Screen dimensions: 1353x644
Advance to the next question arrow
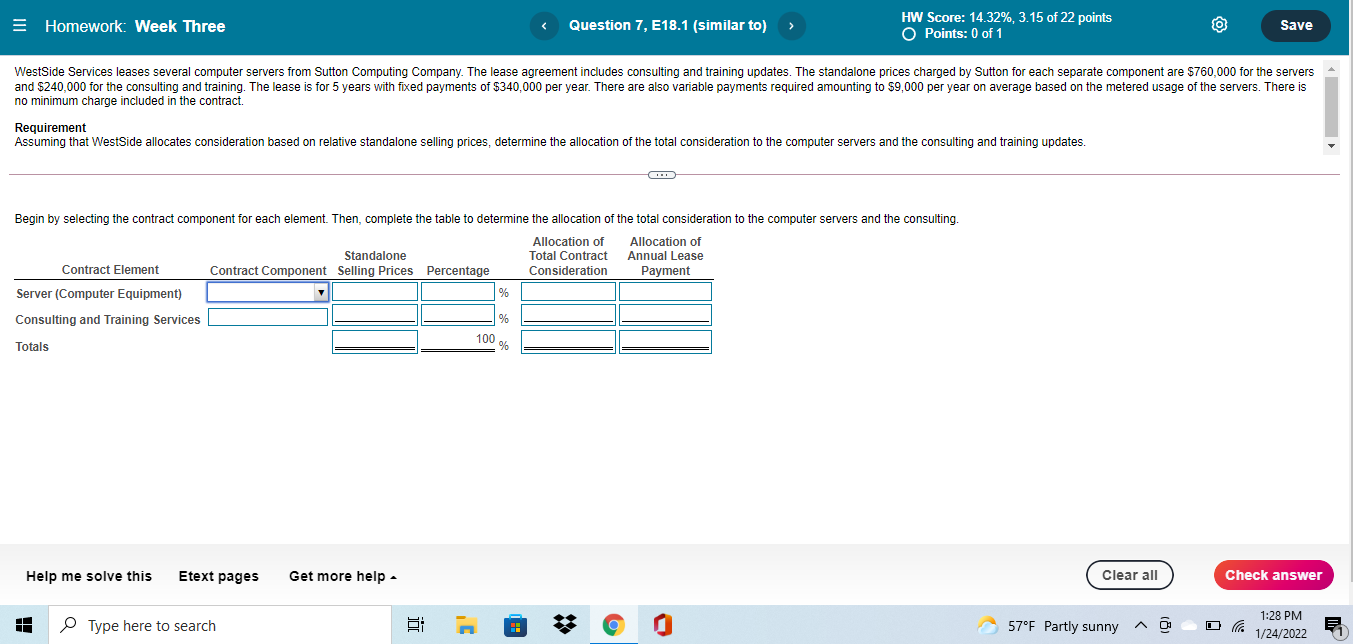click(791, 25)
